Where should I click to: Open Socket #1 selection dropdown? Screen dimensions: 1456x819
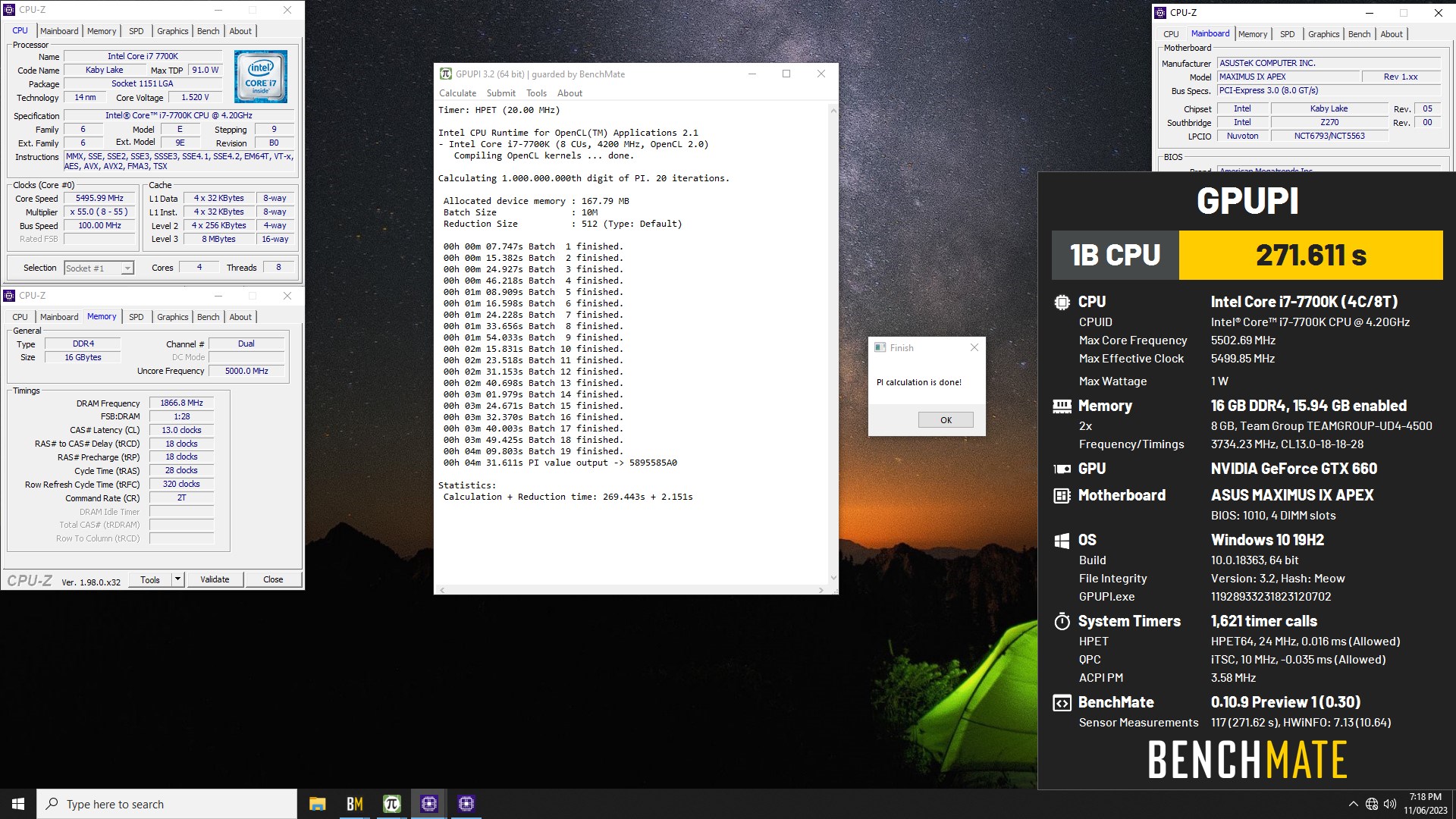(x=127, y=268)
